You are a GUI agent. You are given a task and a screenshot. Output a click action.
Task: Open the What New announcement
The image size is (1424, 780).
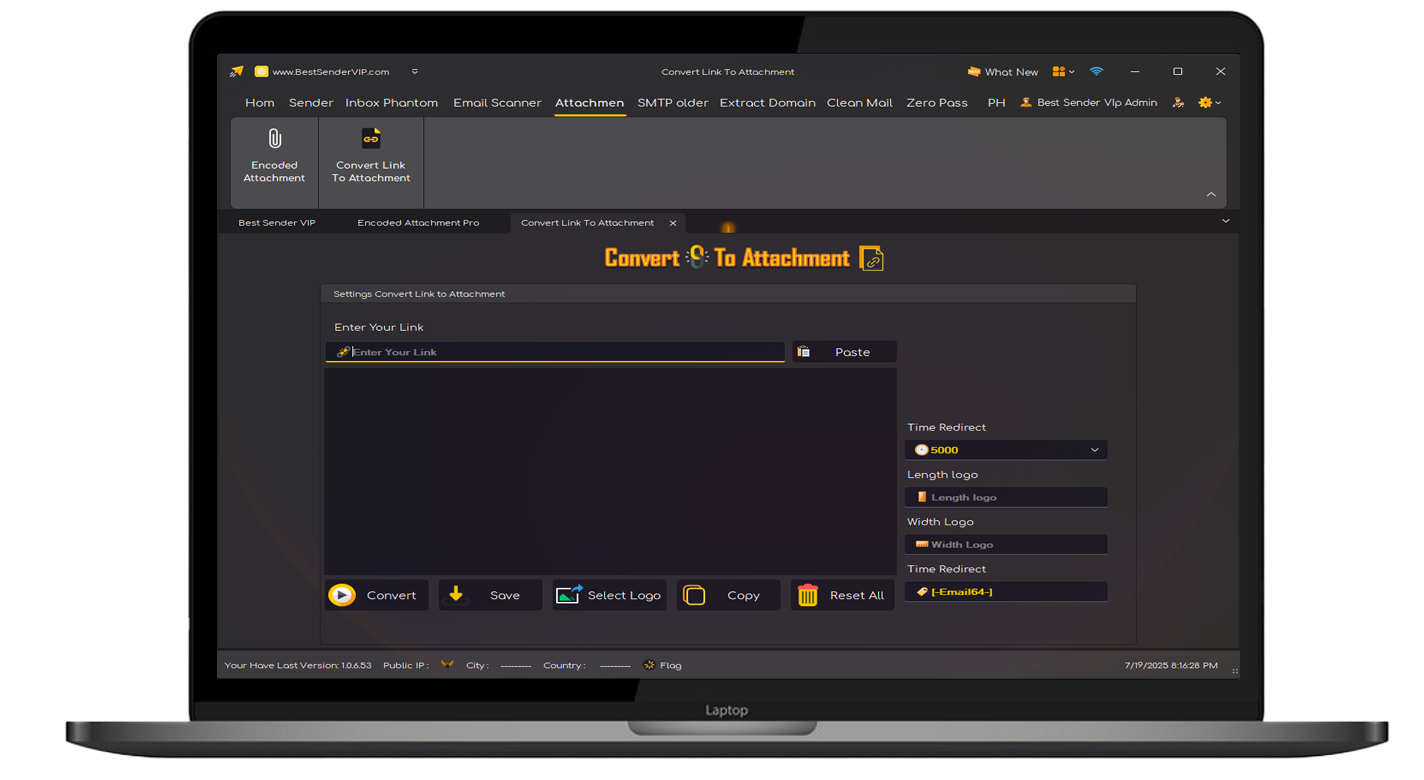(1002, 72)
